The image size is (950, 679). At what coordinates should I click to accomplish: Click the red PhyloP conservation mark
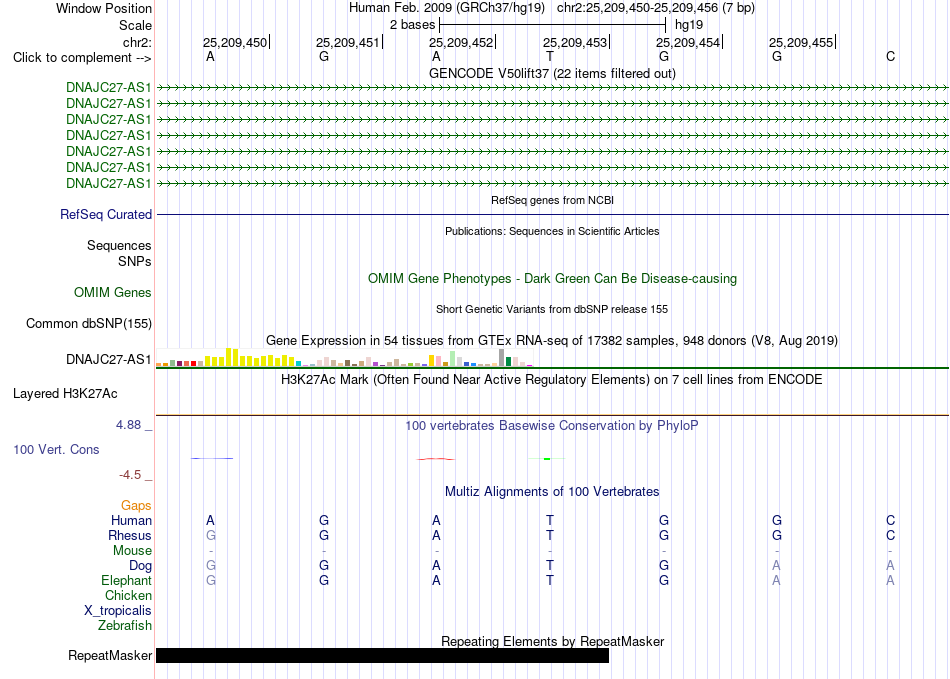[436, 459]
